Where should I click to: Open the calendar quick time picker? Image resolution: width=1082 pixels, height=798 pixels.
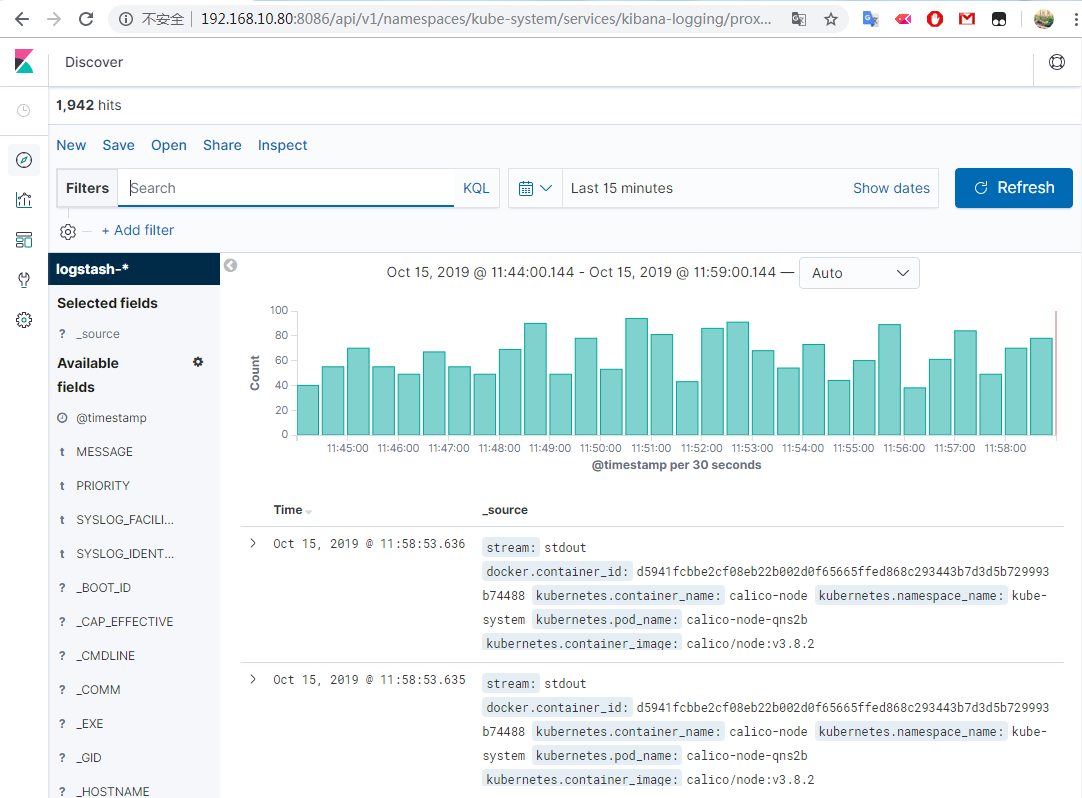pyautogui.click(x=535, y=188)
